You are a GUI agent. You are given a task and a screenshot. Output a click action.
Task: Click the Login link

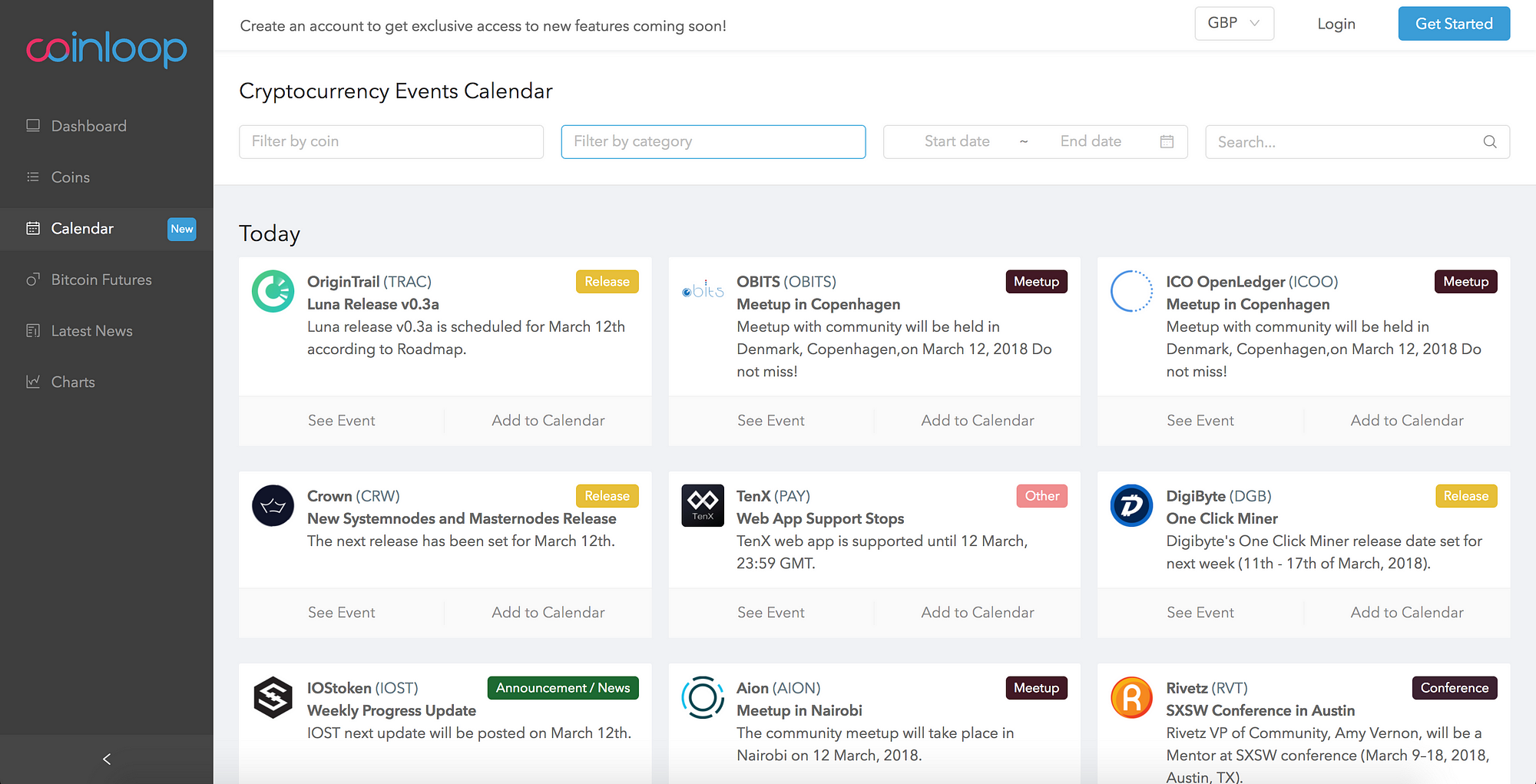[1336, 24]
